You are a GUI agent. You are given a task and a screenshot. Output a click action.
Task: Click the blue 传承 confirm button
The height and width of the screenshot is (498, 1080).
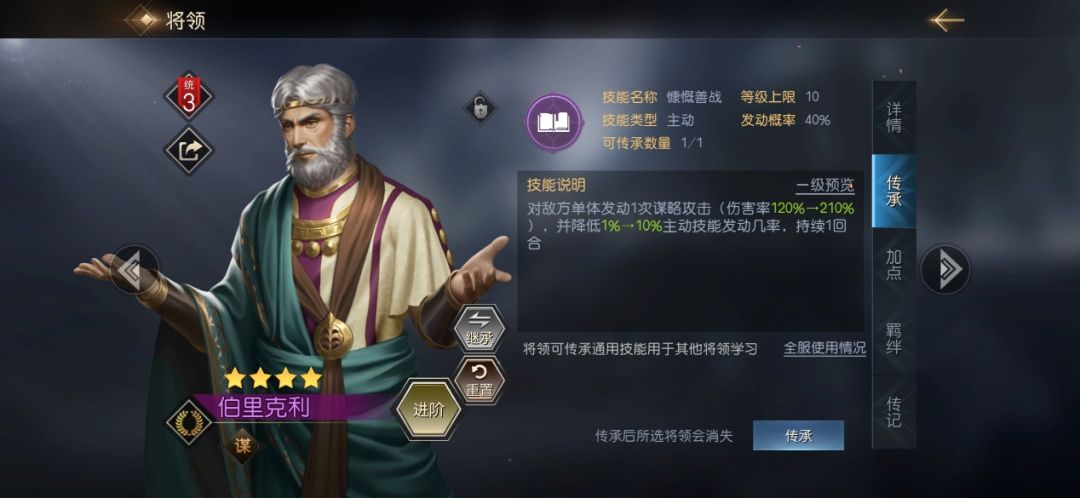tap(798, 435)
